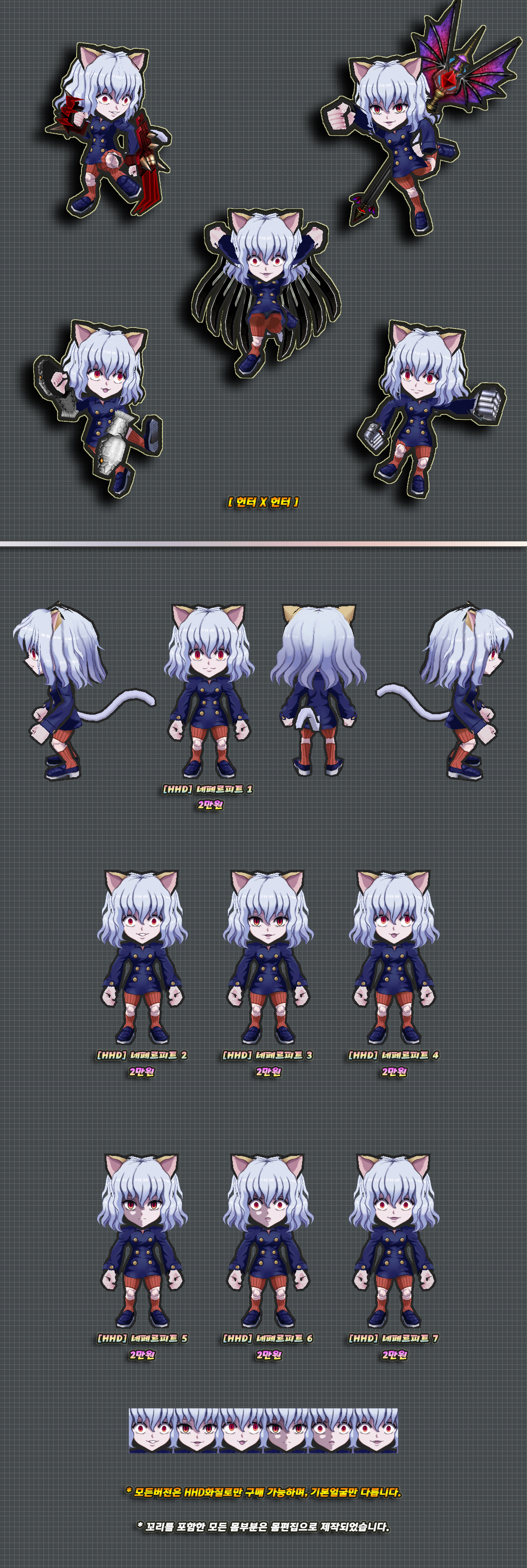The height and width of the screenshot is (1568, 527).
Task: Select the character above 네페르피트 3
Action: click(x=268, y=958)
